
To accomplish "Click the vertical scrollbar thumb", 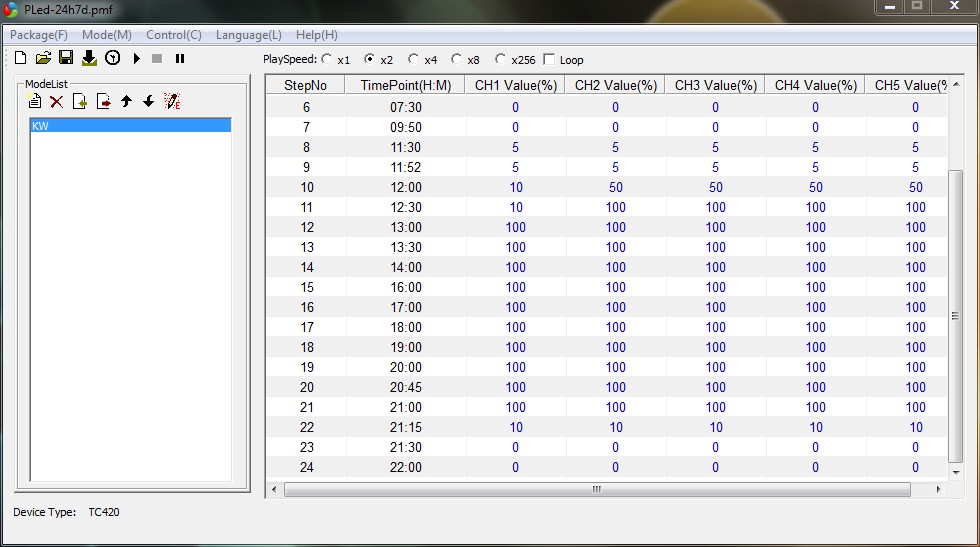I will (x=956, y=316).
